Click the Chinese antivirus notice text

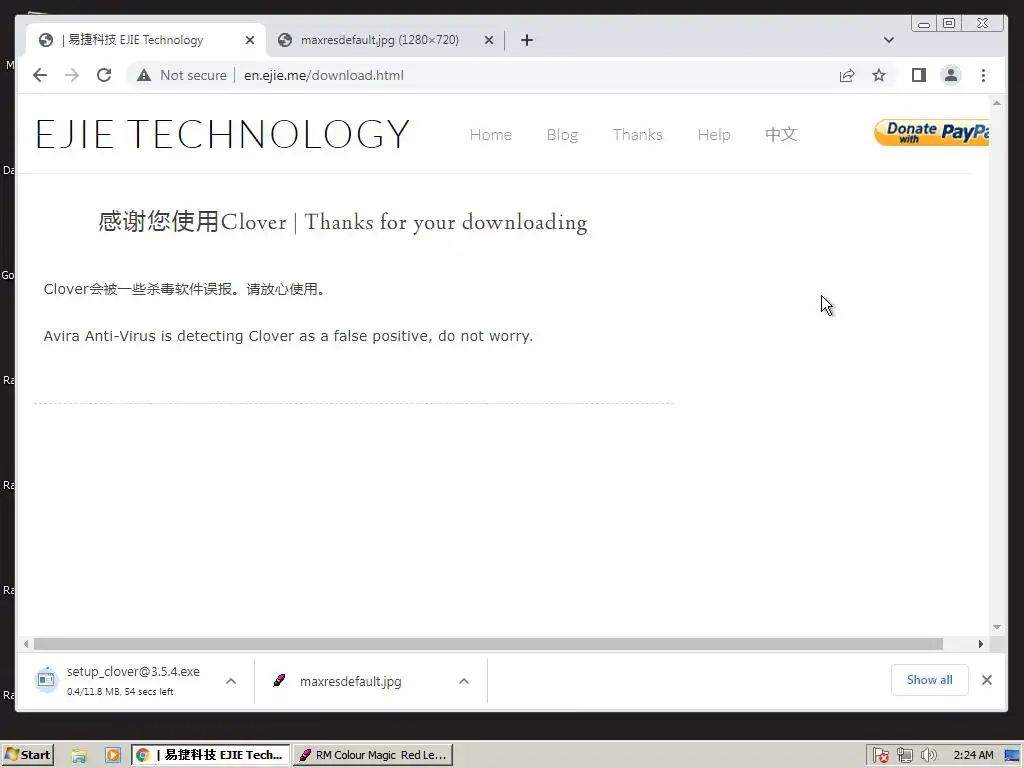pos(184,289)
